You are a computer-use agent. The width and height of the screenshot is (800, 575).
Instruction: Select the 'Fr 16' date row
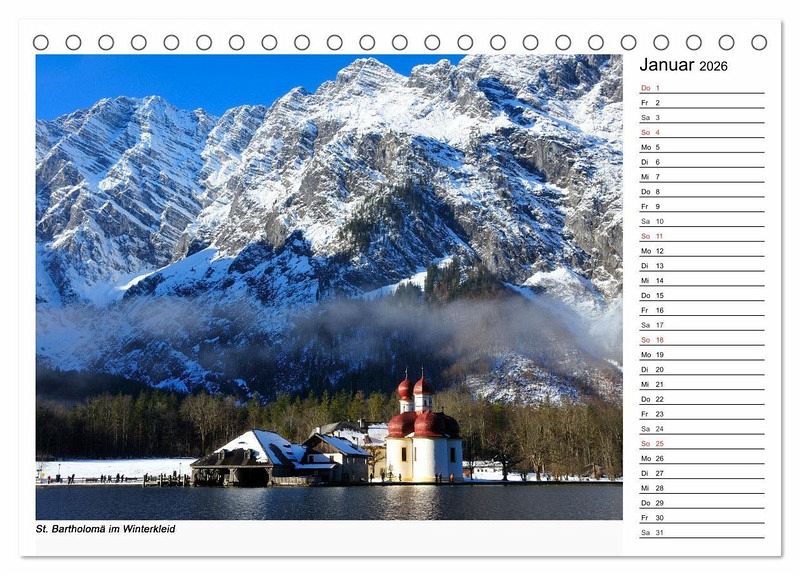click(702, 310)
